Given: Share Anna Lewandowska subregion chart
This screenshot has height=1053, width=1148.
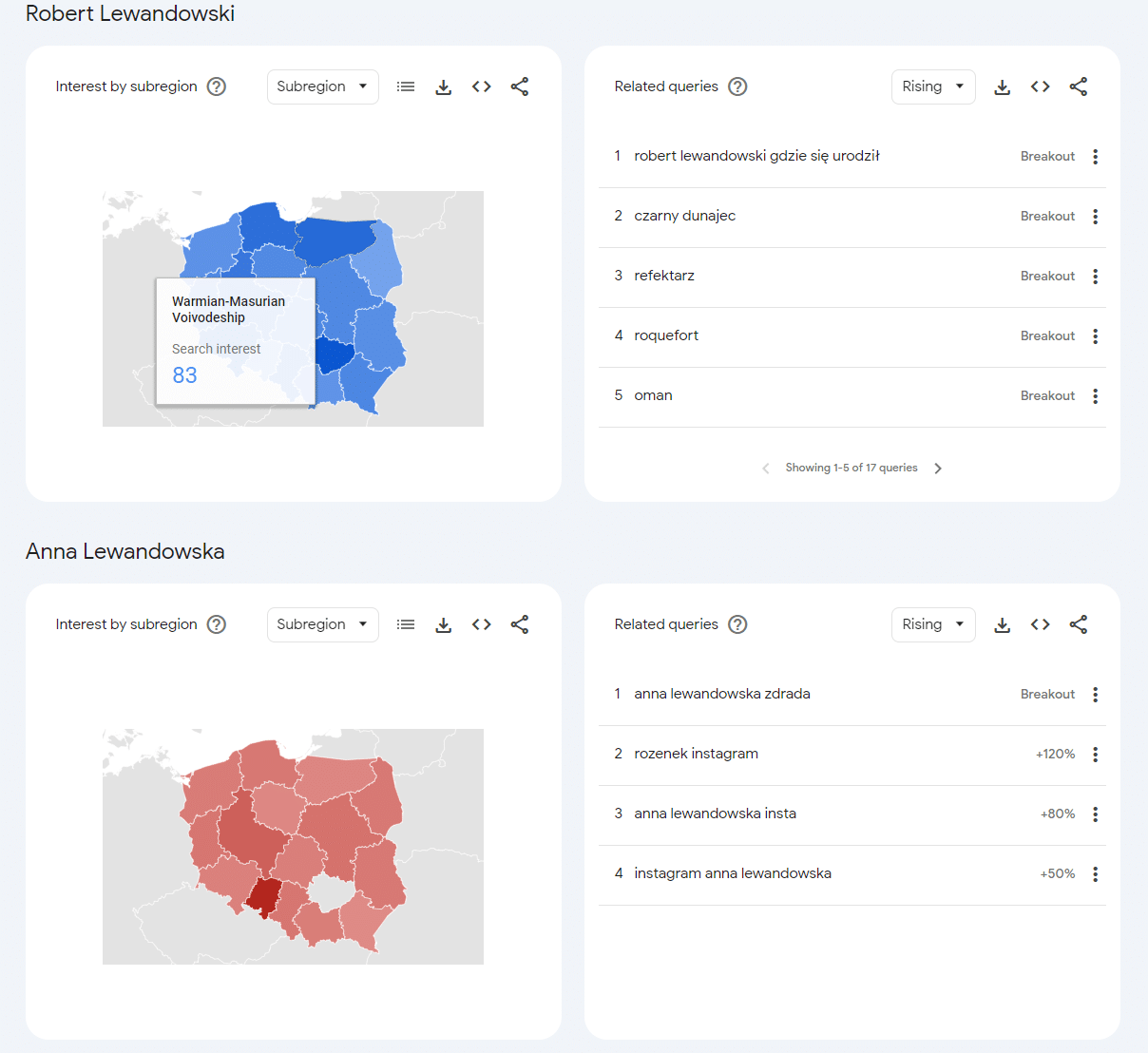Looking at the screenshot, I should (x=520, y=624).
